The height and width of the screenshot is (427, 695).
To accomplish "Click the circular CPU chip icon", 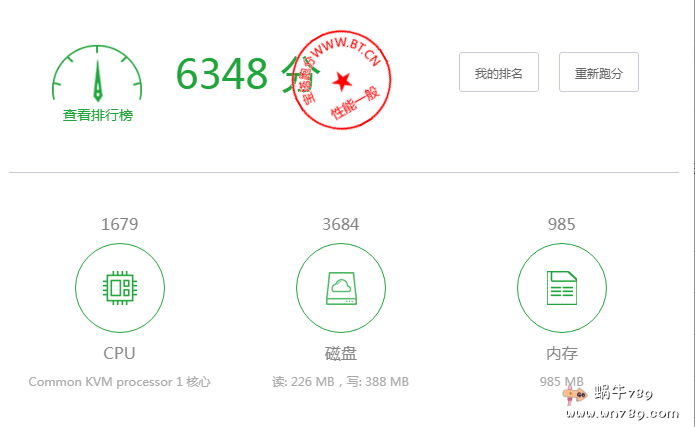I will click(x=120, y=289).
